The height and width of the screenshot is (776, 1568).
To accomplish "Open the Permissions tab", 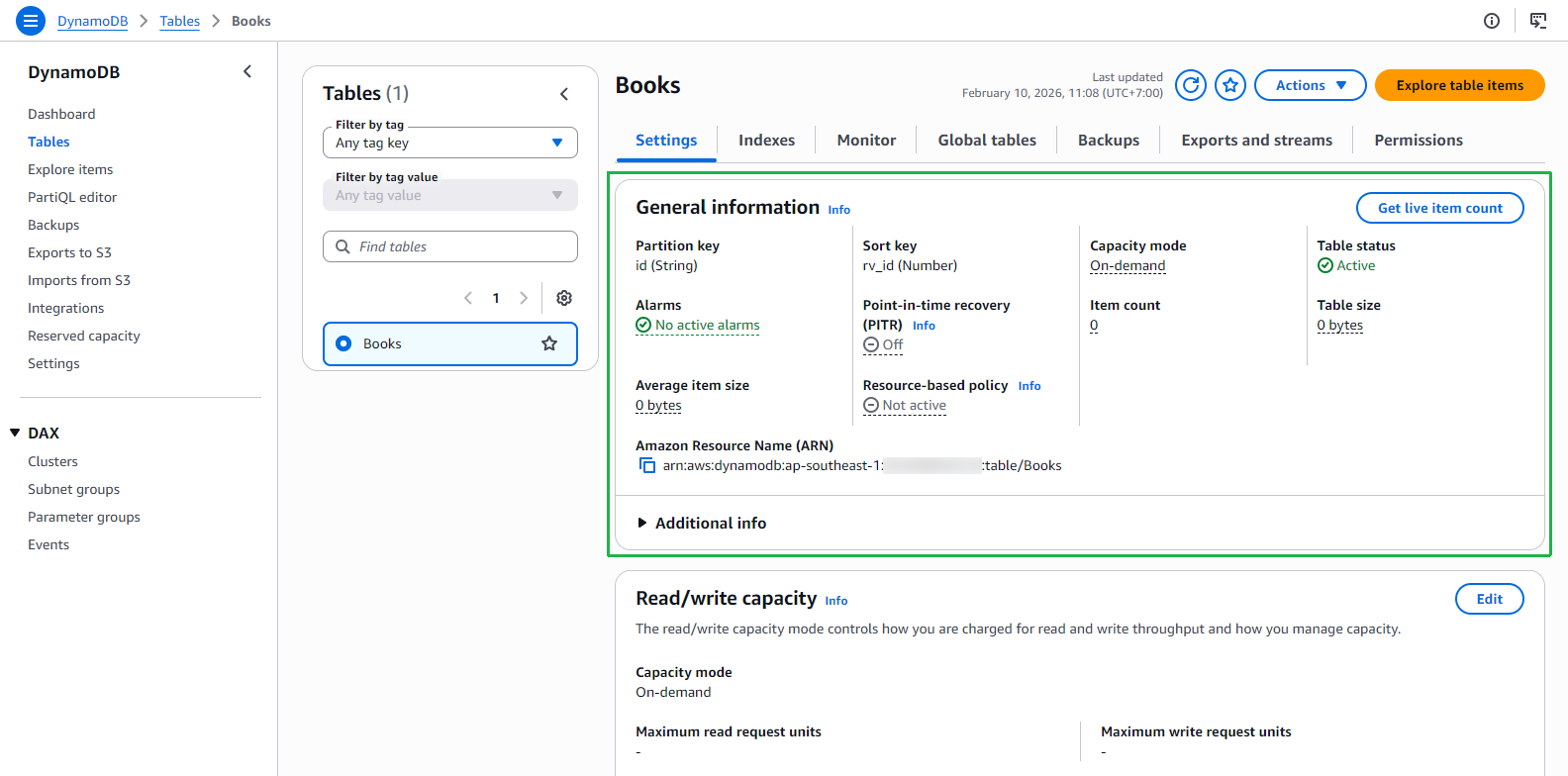I will click(1419, 141).
